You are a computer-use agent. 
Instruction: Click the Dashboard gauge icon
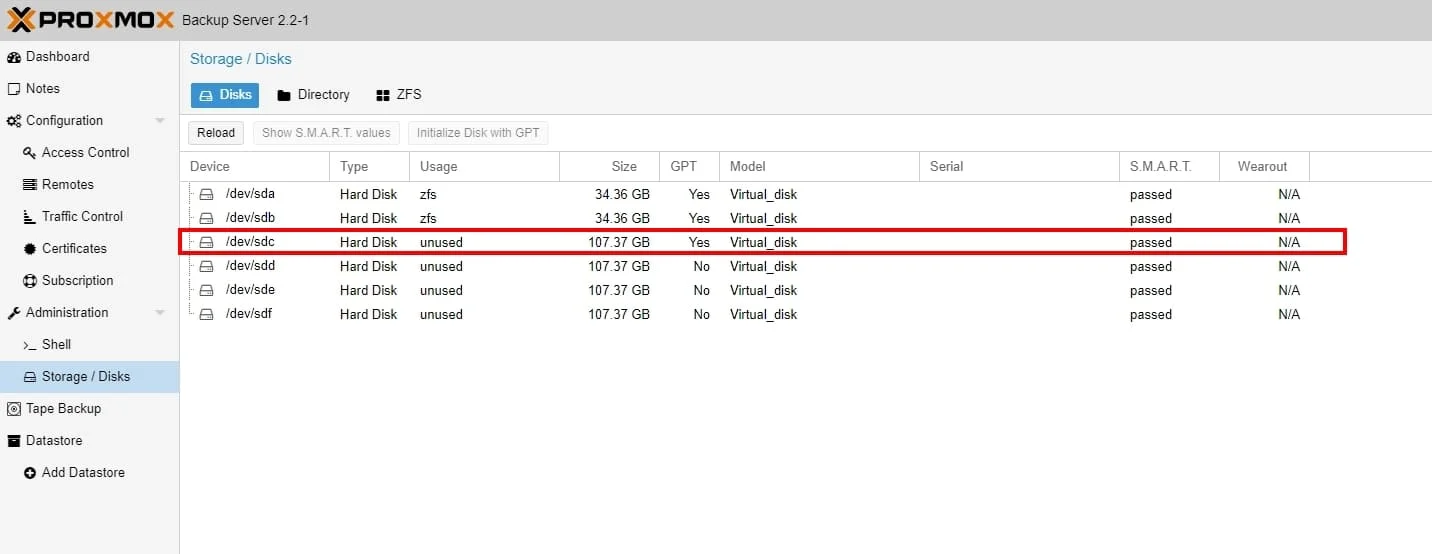(x=14, y=57)
